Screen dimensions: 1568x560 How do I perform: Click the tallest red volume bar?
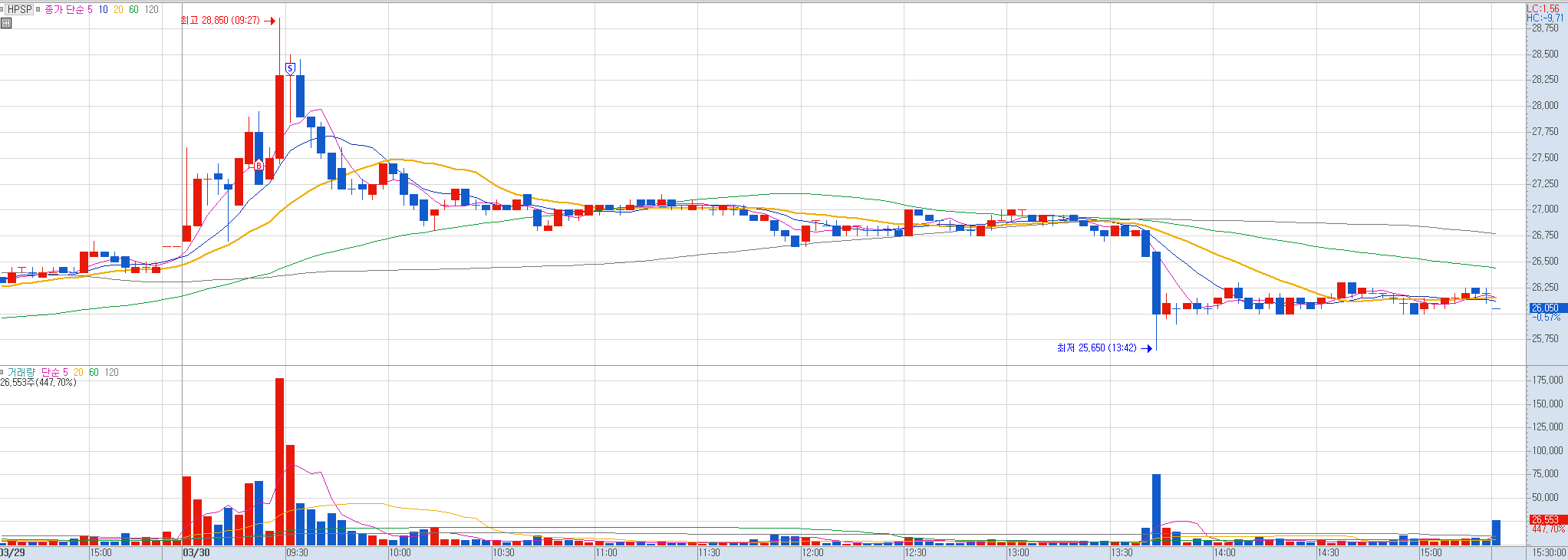279,462
